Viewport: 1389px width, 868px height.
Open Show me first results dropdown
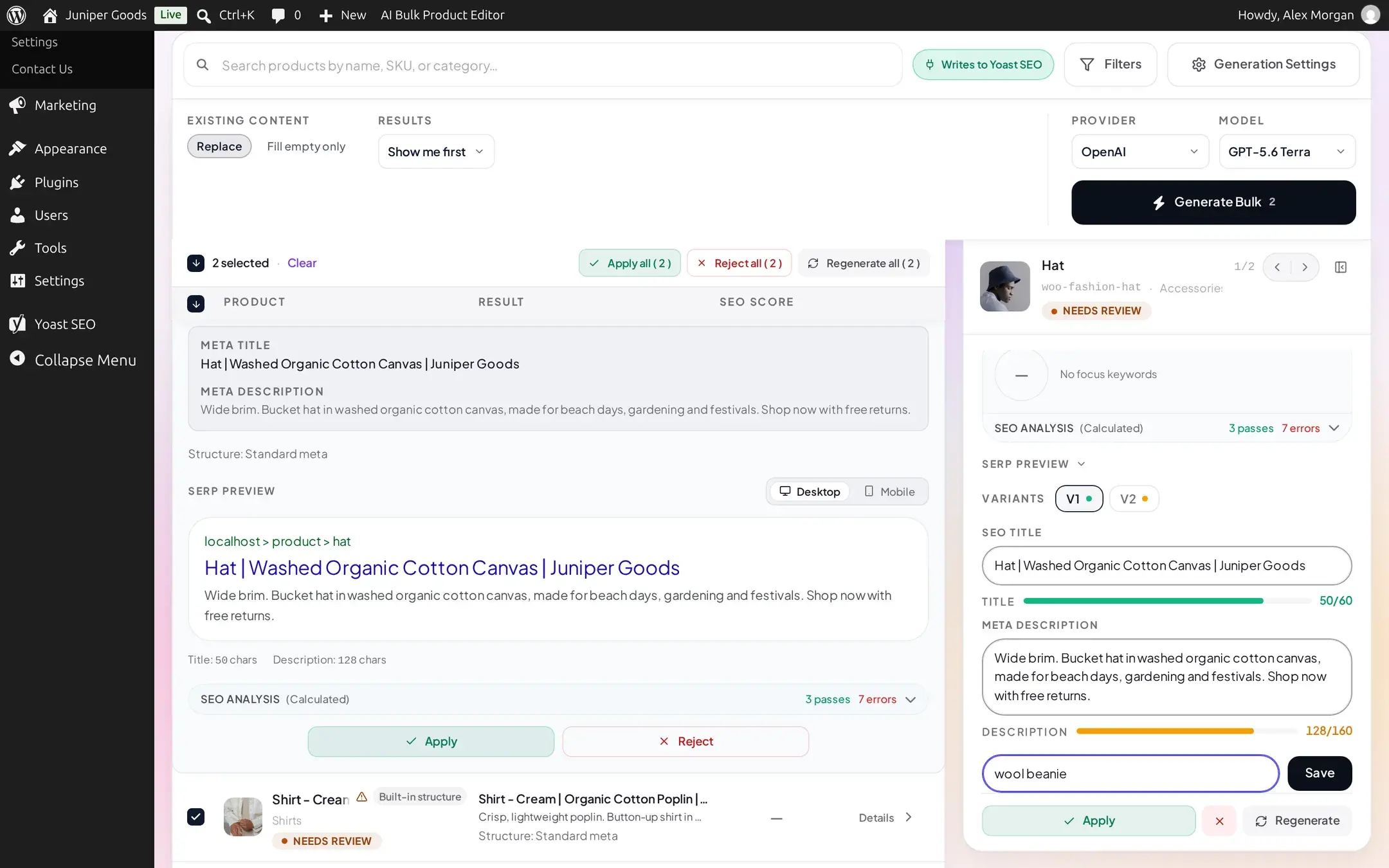tap(436, 152)
